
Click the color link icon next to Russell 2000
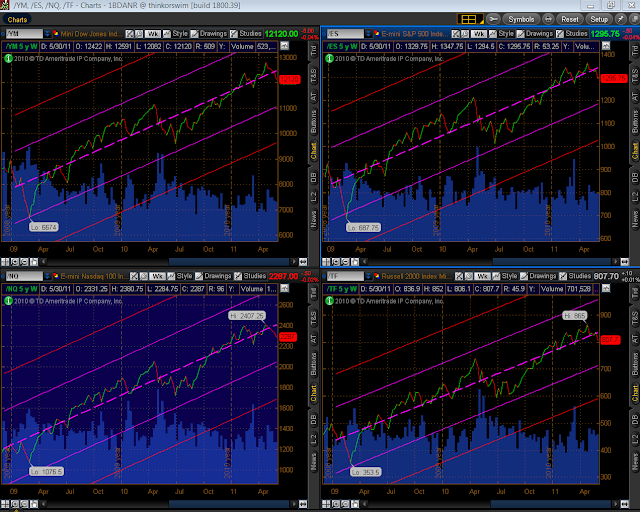point(377,276)
